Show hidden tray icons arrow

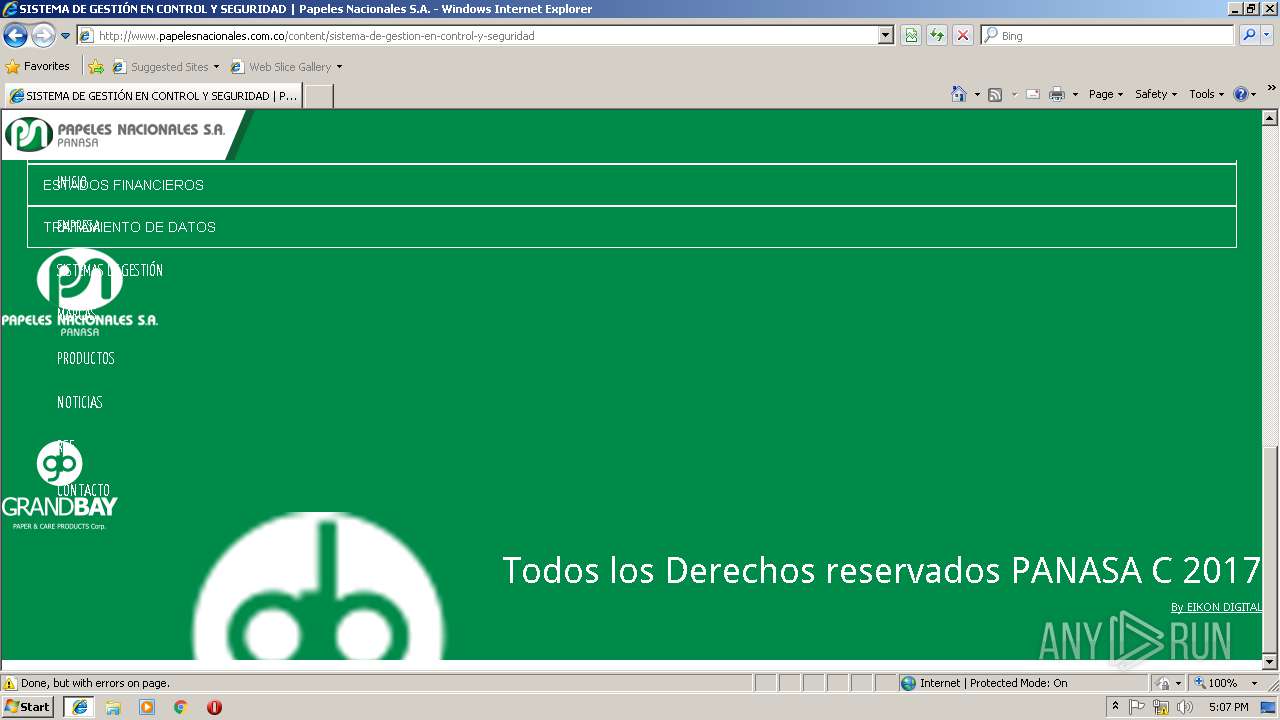(1115, 706)
